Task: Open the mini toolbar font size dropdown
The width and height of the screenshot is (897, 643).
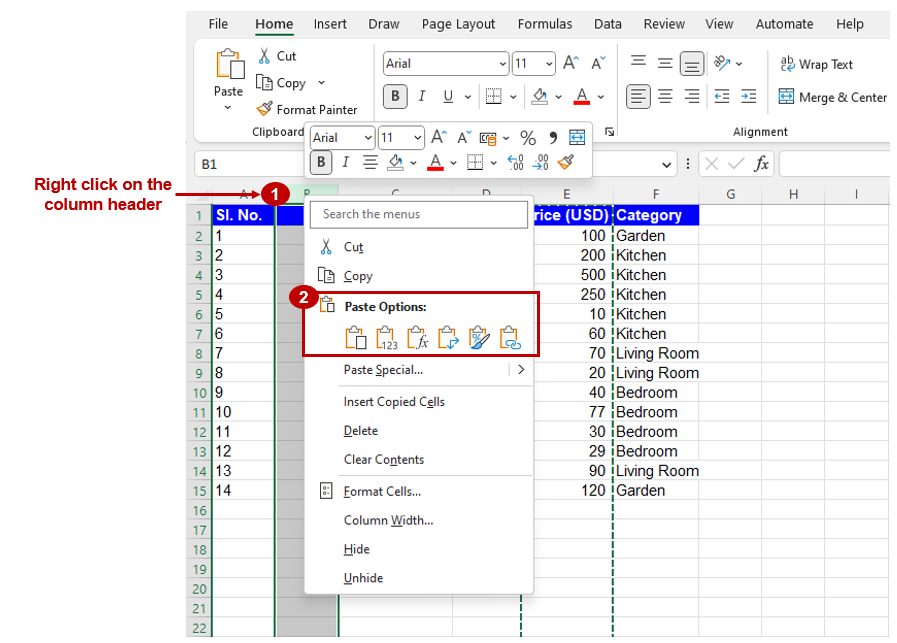Action: click(418, 138)
